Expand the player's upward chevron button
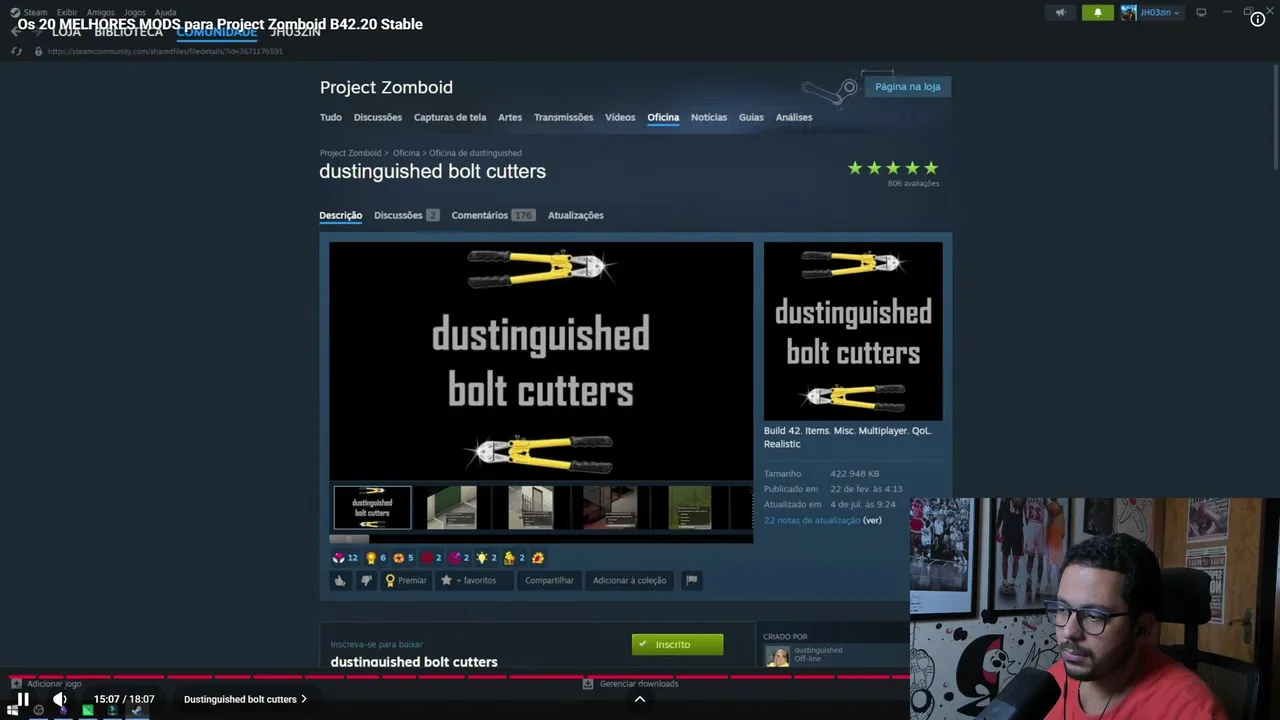The height and width of the screenshot is (720, 1280). [x=640, y=699]
